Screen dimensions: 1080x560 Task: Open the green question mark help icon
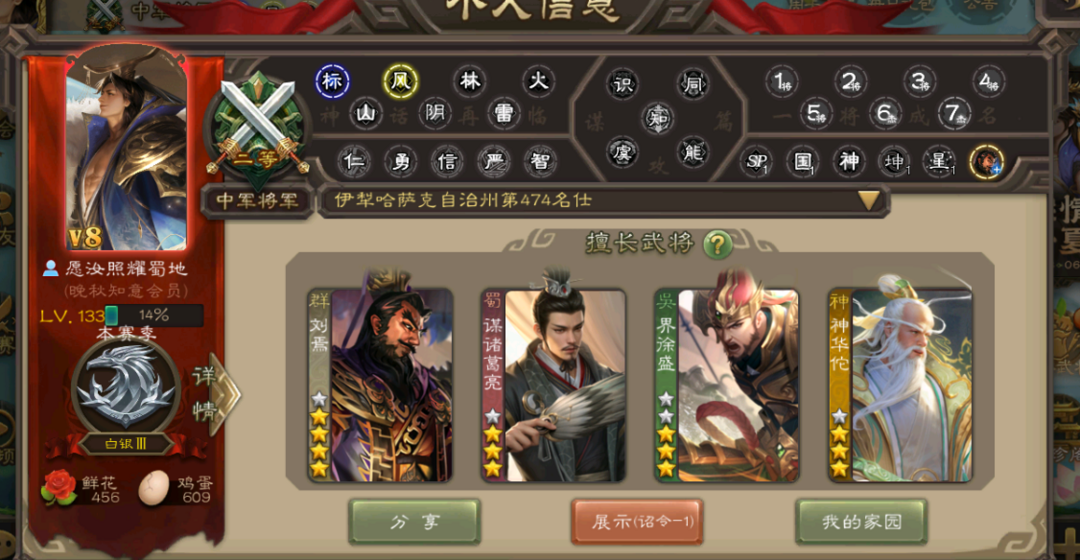click(717, 244)
